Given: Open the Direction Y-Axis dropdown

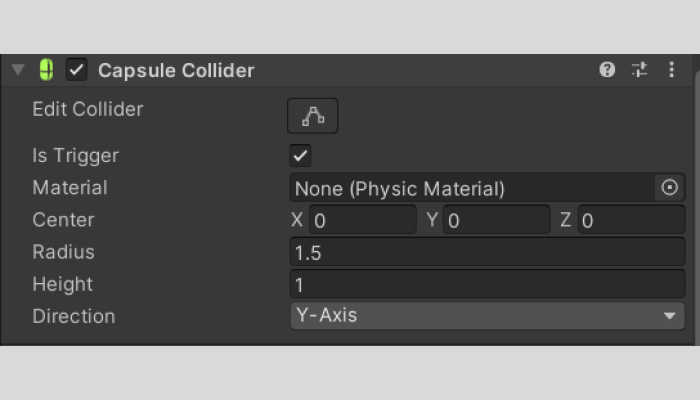Looking at the screenshot, I should 486,316.
